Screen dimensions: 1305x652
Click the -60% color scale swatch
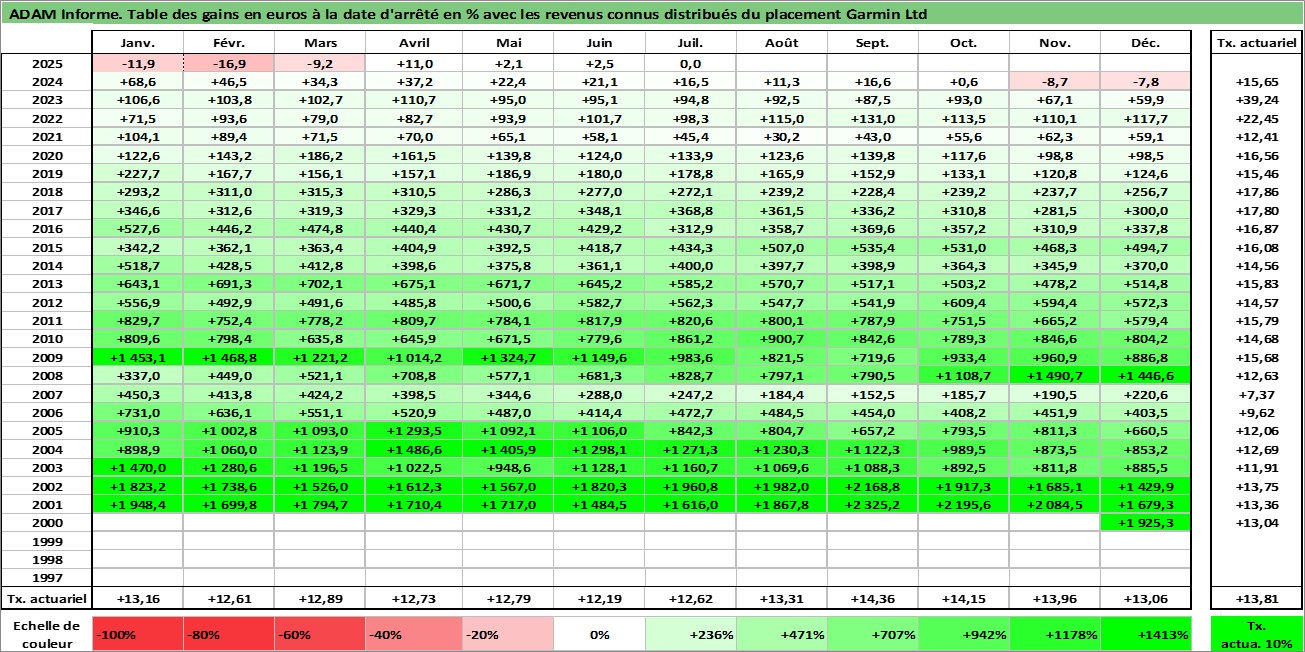coord(320,634)
